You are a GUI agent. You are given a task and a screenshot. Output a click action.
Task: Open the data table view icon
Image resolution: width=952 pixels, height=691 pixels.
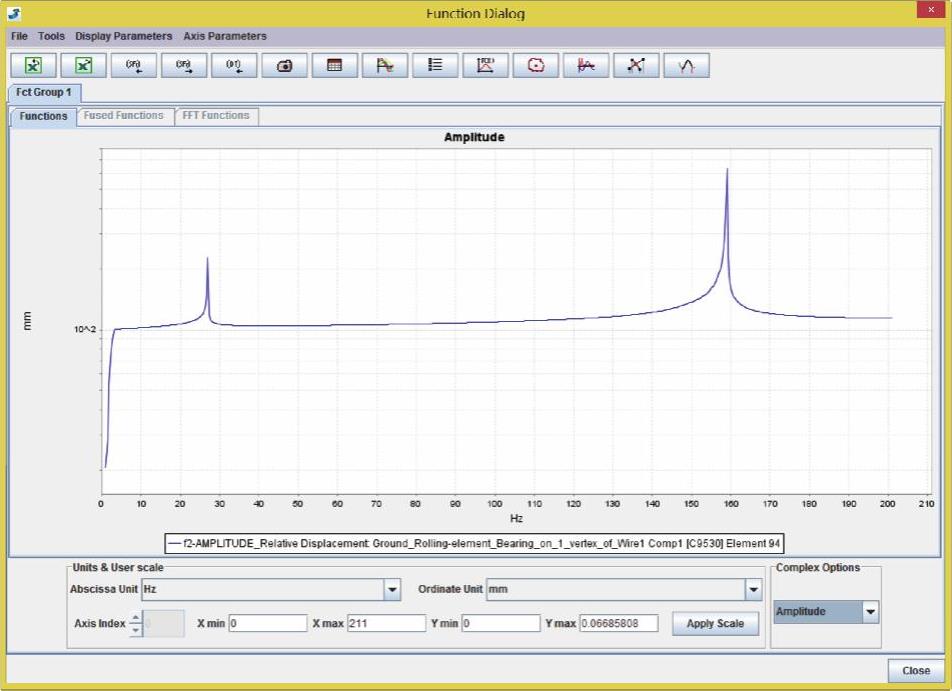click(335, 65)
